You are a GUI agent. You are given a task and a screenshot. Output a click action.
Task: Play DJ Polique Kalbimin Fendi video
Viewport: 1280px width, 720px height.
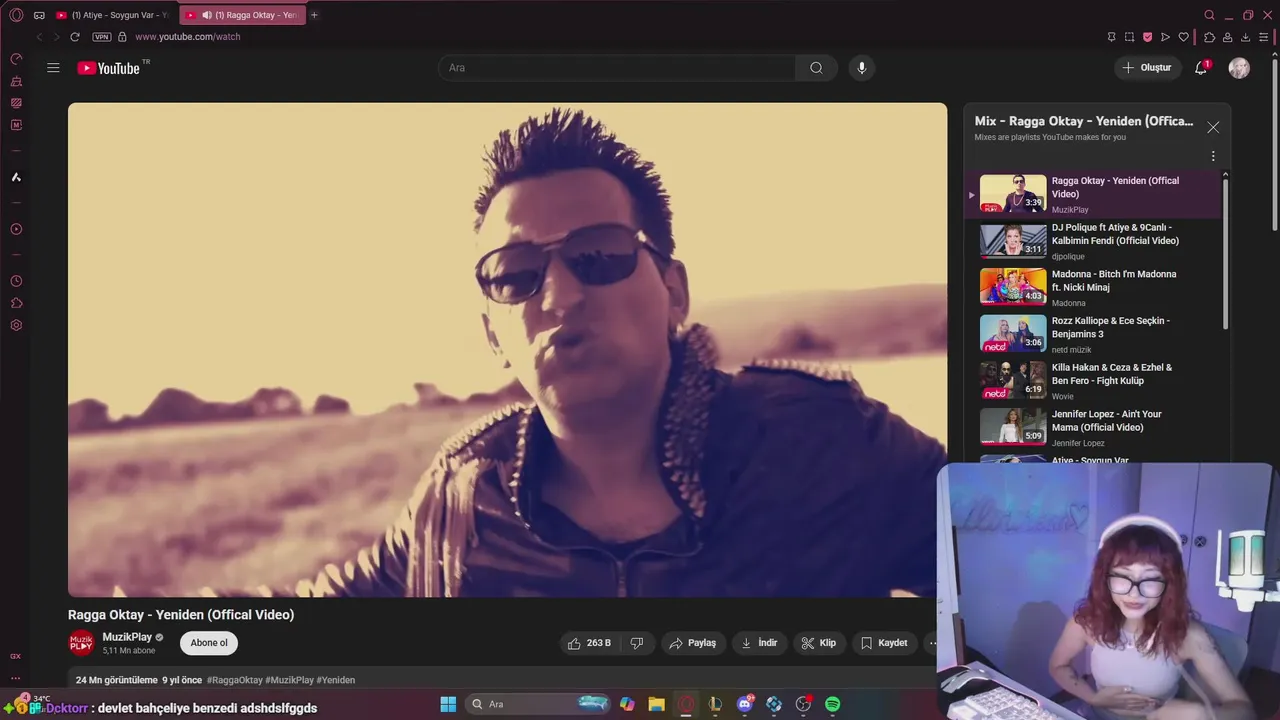point(1094,241)
